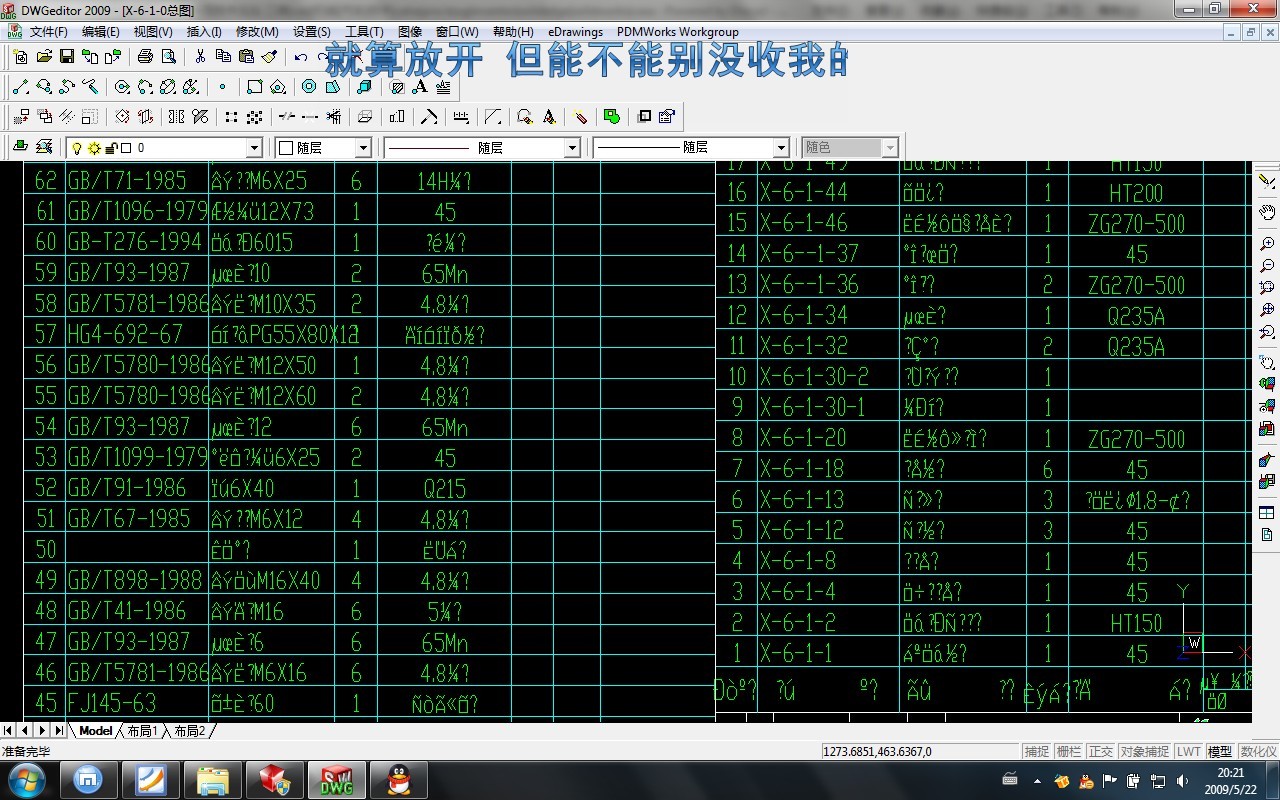1280x800 pixels.
Task: Open Windows Explorer folder in taskbar
Action: (213, 780)
